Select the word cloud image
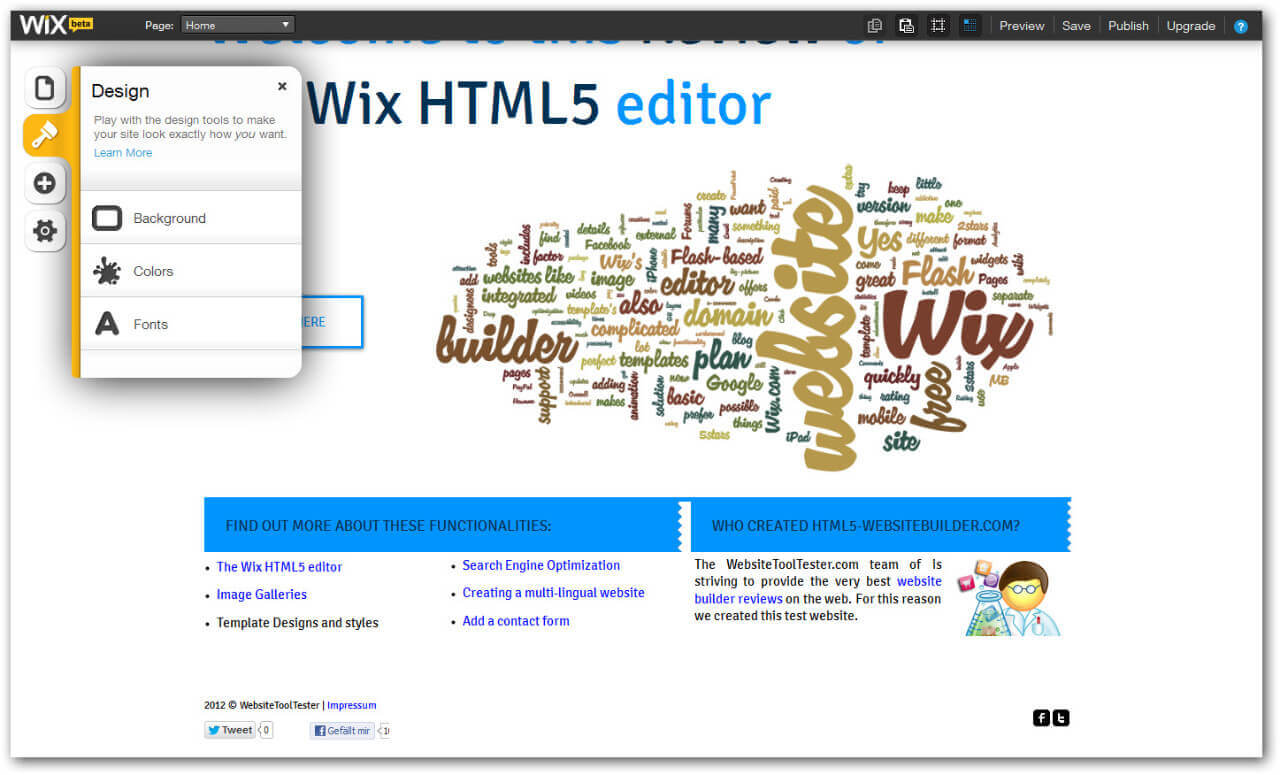This screenshot has height=775, width=1280. tap(745, 318)
